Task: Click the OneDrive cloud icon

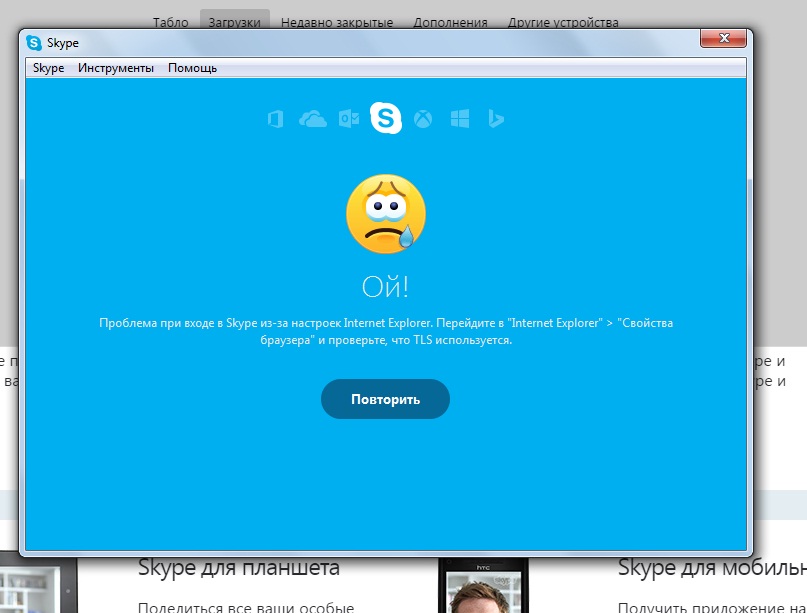Action: pos(313,120)
